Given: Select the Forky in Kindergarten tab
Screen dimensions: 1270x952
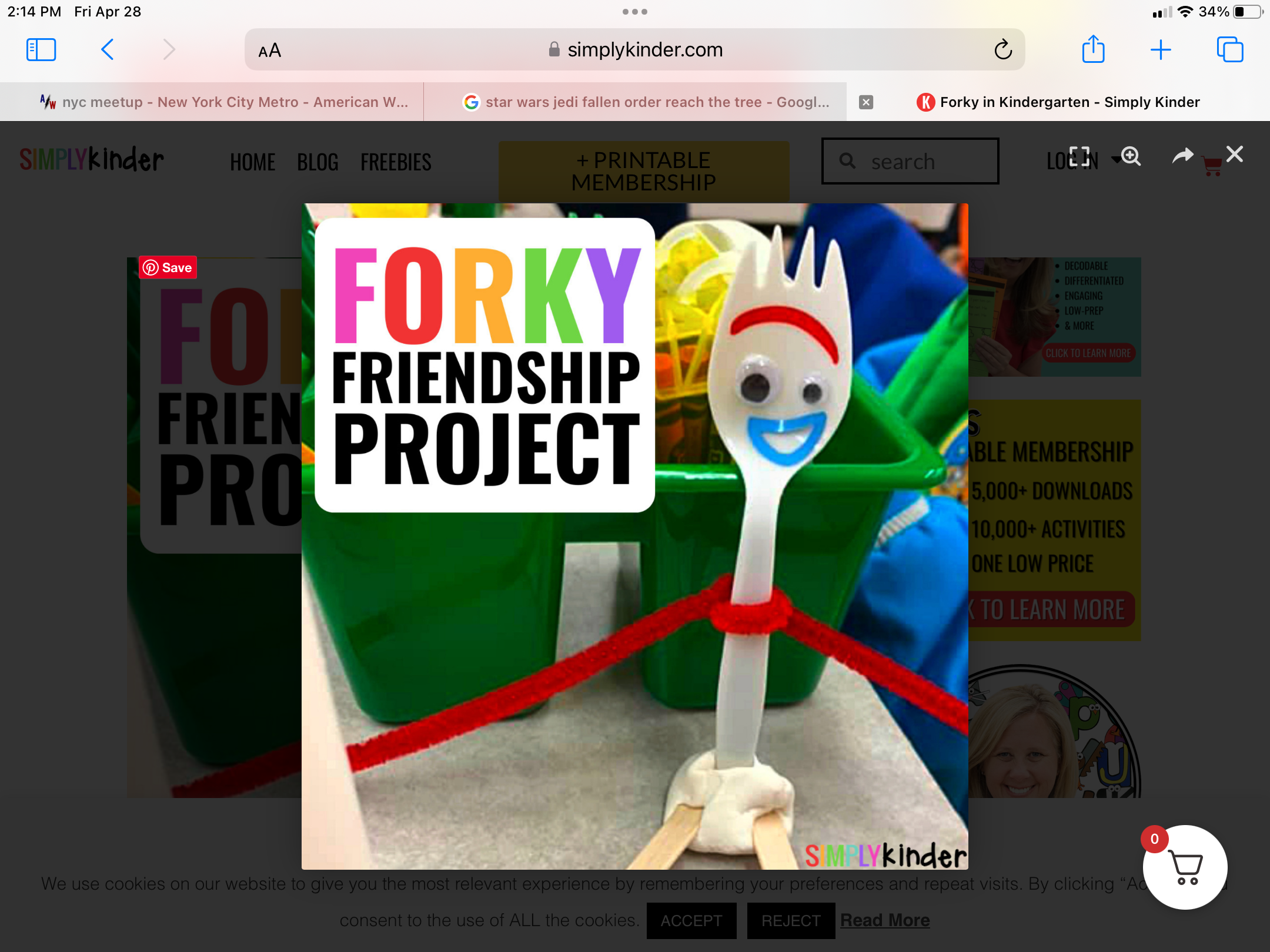Looking at the screenshot, I should click(1058, 102).
